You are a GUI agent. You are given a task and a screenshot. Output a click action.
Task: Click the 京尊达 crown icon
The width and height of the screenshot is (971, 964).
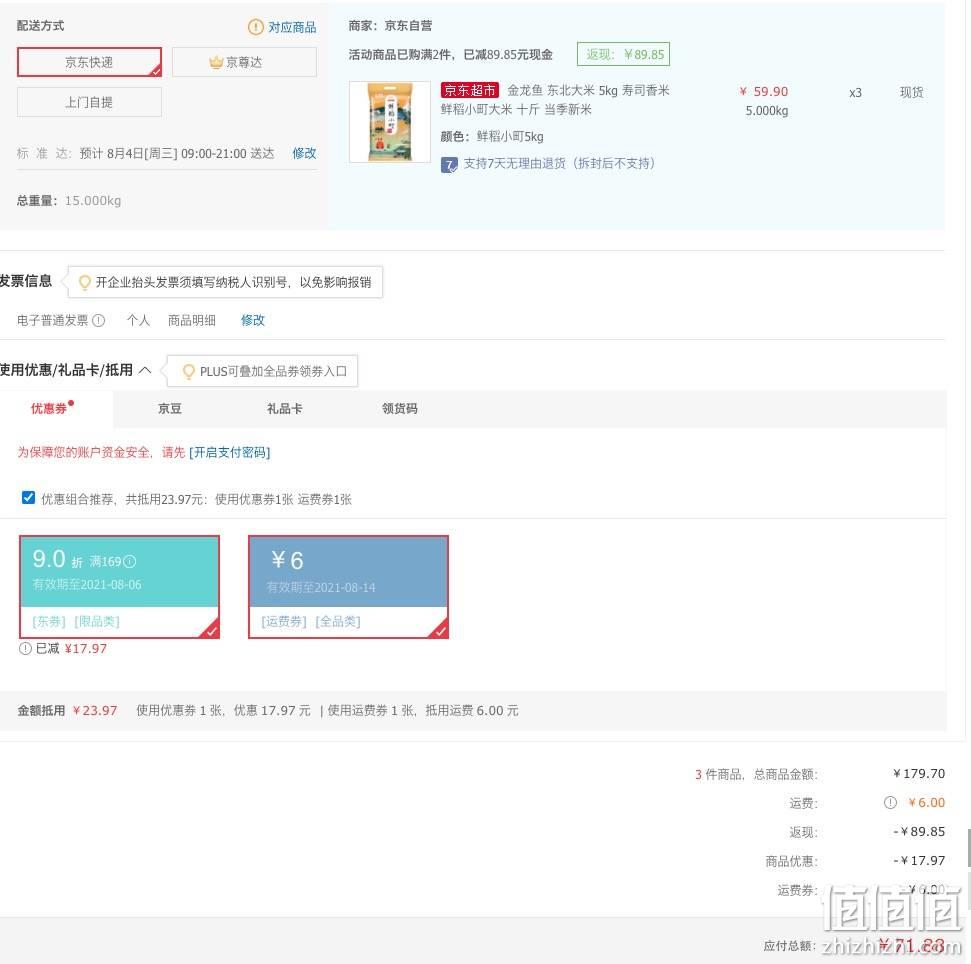216,62
